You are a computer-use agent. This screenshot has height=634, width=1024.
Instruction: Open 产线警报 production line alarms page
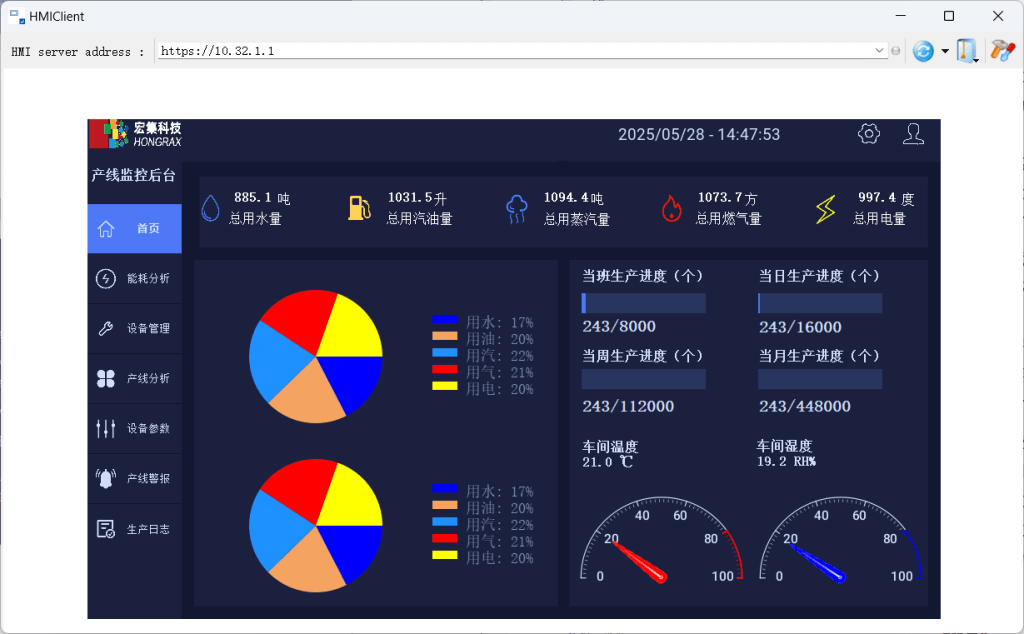pyautogui.click(x=135, y=479)
